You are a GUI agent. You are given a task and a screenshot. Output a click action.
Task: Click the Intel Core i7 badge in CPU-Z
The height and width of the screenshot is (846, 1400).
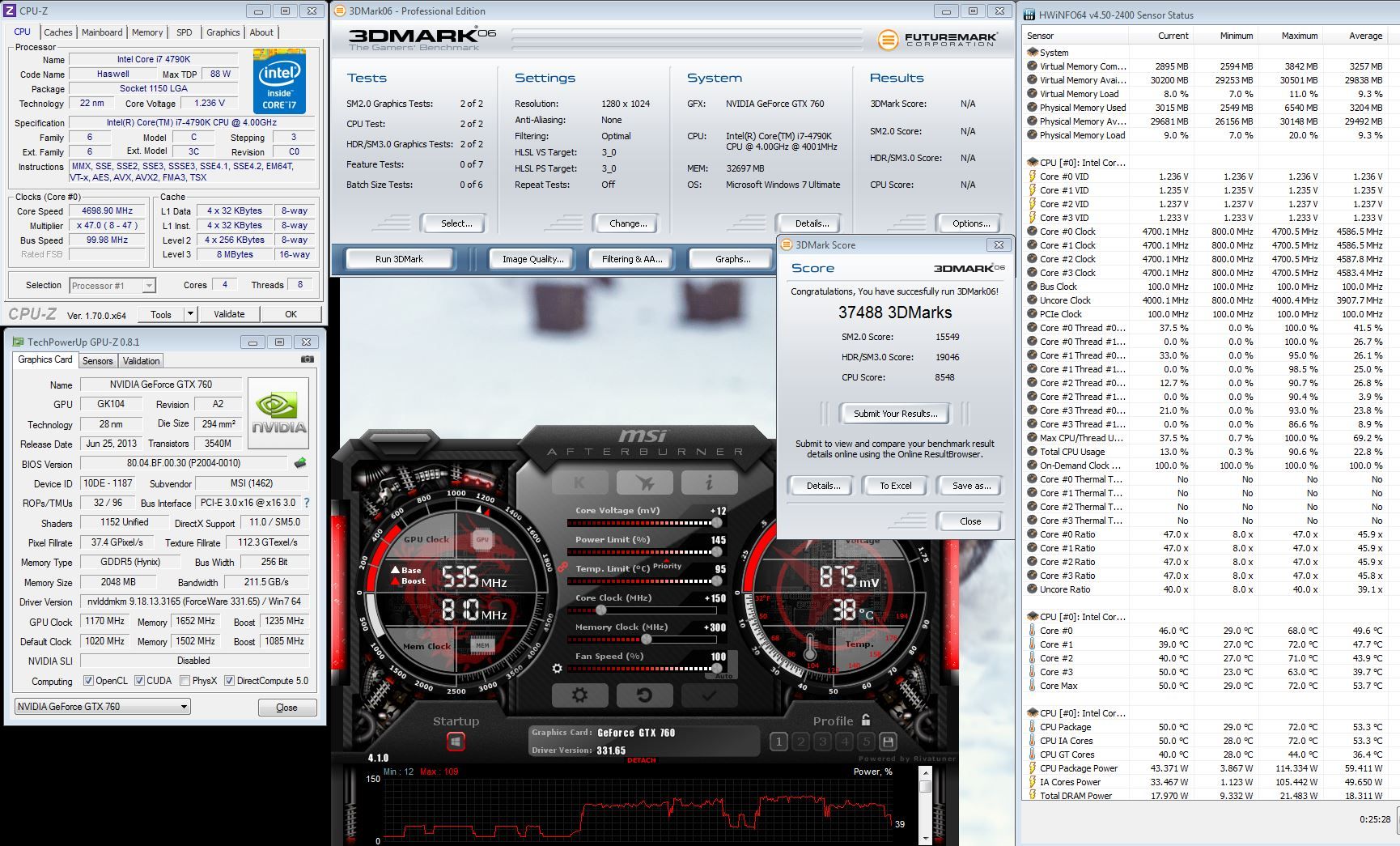pyautogui.click(x=279, y=81)
